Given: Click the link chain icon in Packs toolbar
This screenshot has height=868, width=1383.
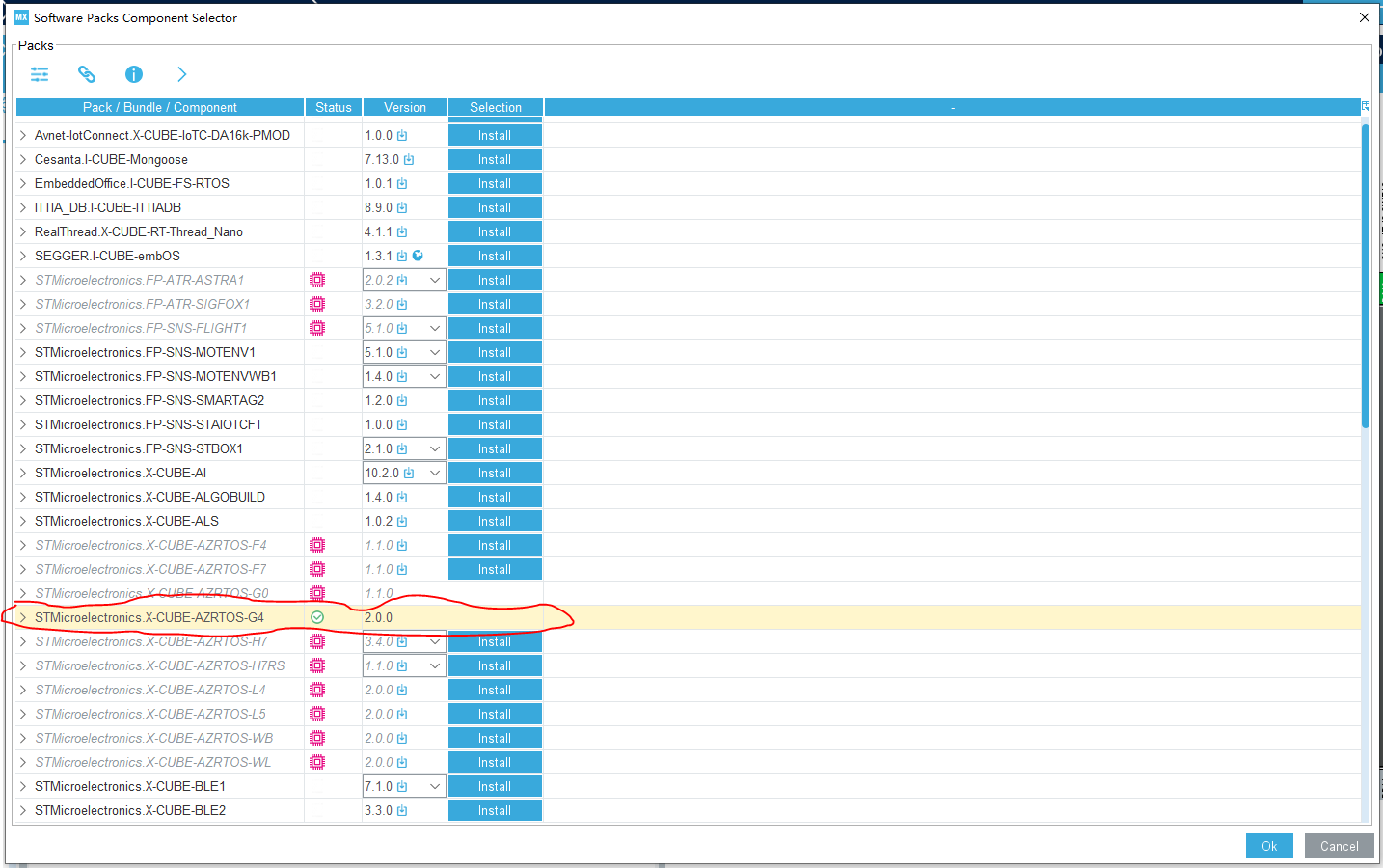Looking at the screenshot, I should point(87,74).
